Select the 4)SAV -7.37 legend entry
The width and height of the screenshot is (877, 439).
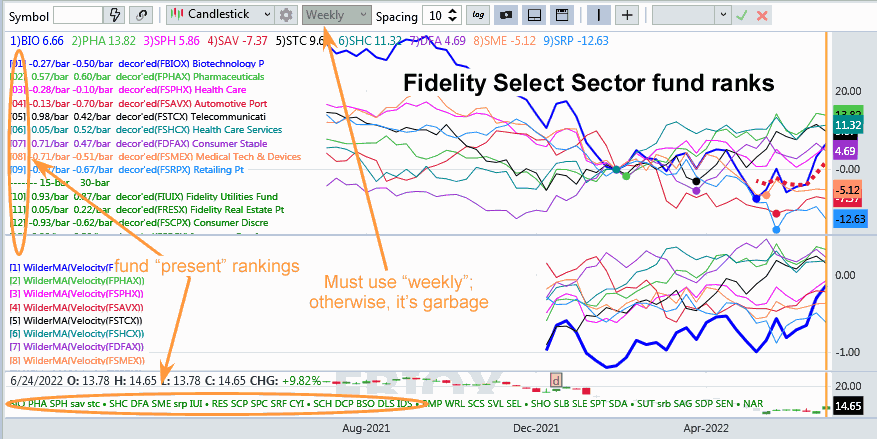point(237,41)
